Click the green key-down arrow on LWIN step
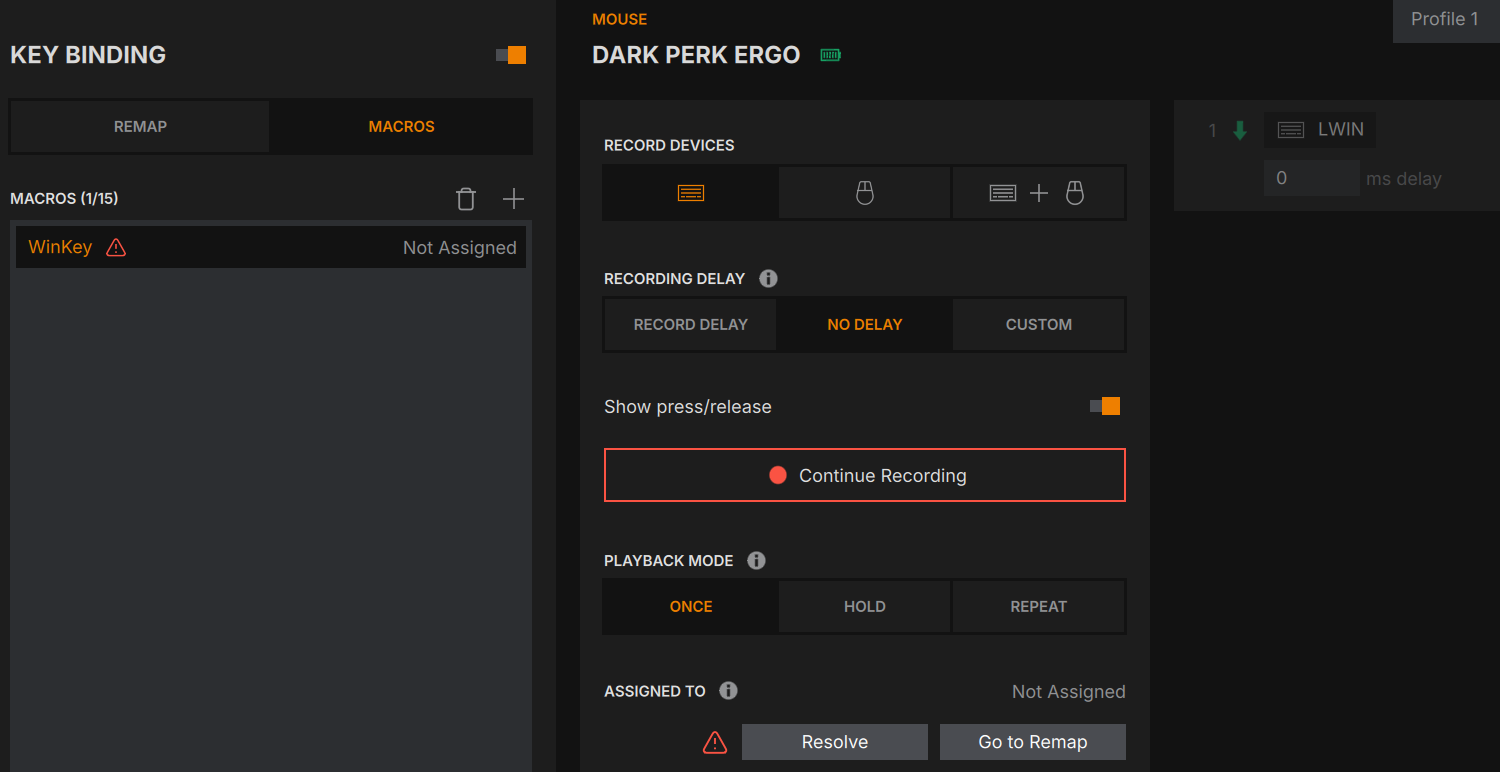 point(1240,130)
